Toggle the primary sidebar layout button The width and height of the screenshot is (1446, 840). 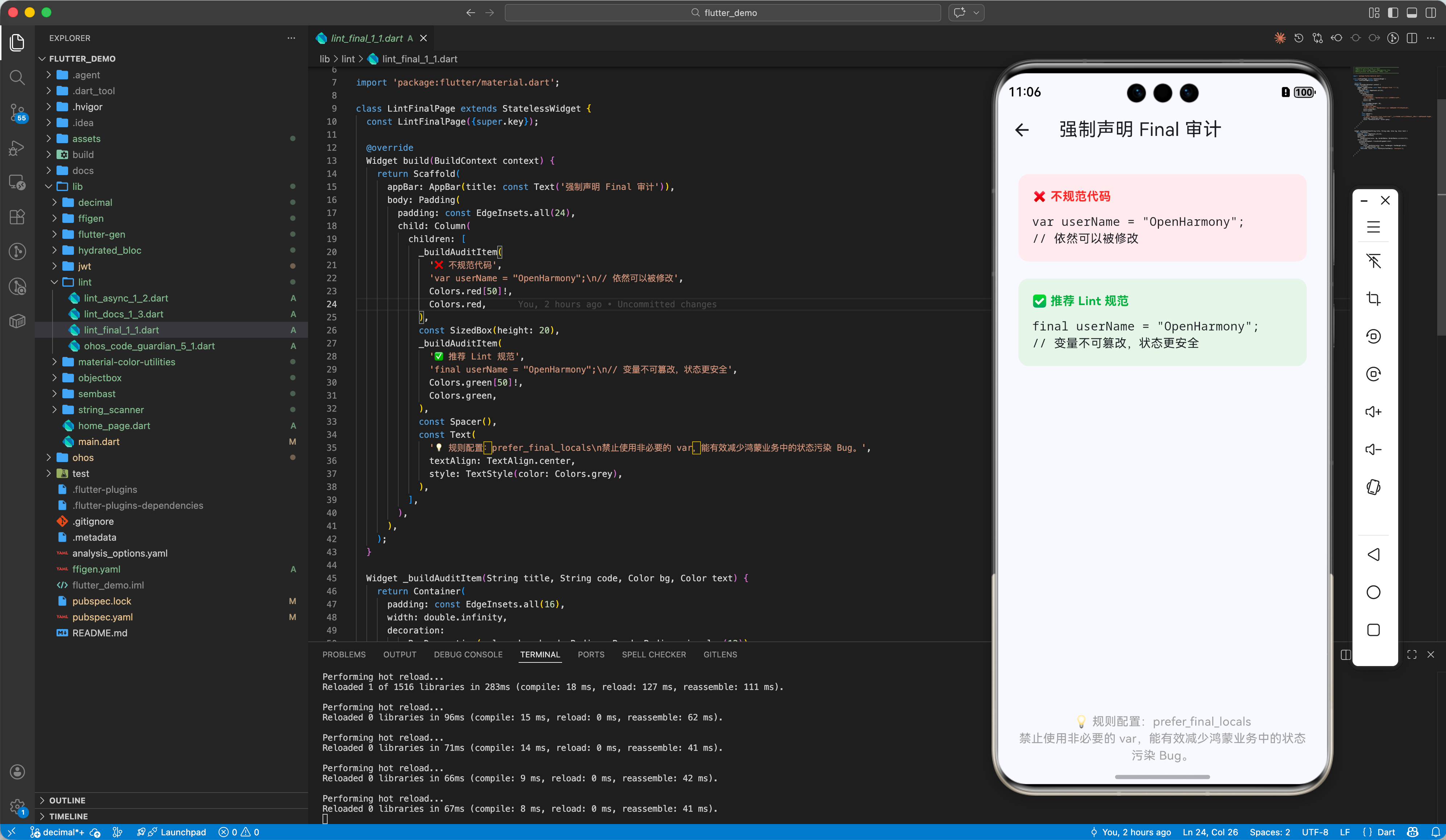[x=1393, y=13]
